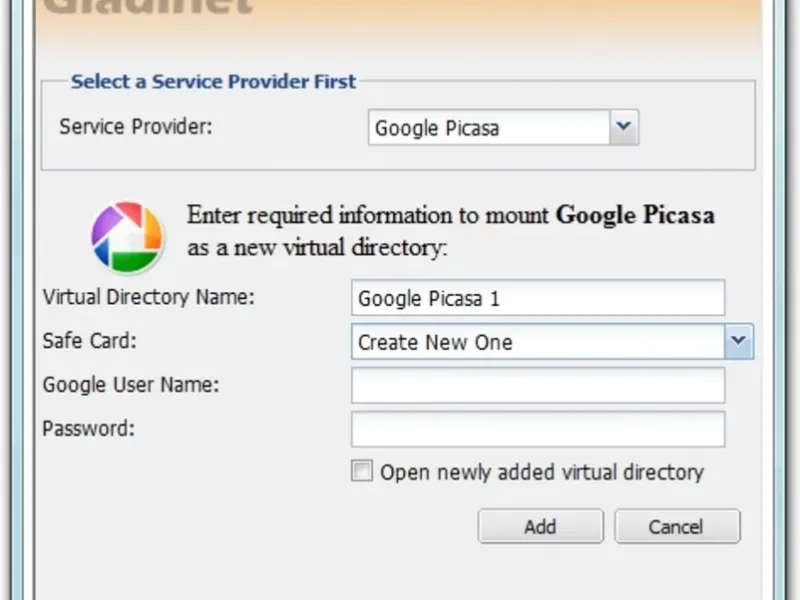Open the Safe Card dropdown arrow
The height and width of the screenshot is (600, 800).
click(739, 341)
